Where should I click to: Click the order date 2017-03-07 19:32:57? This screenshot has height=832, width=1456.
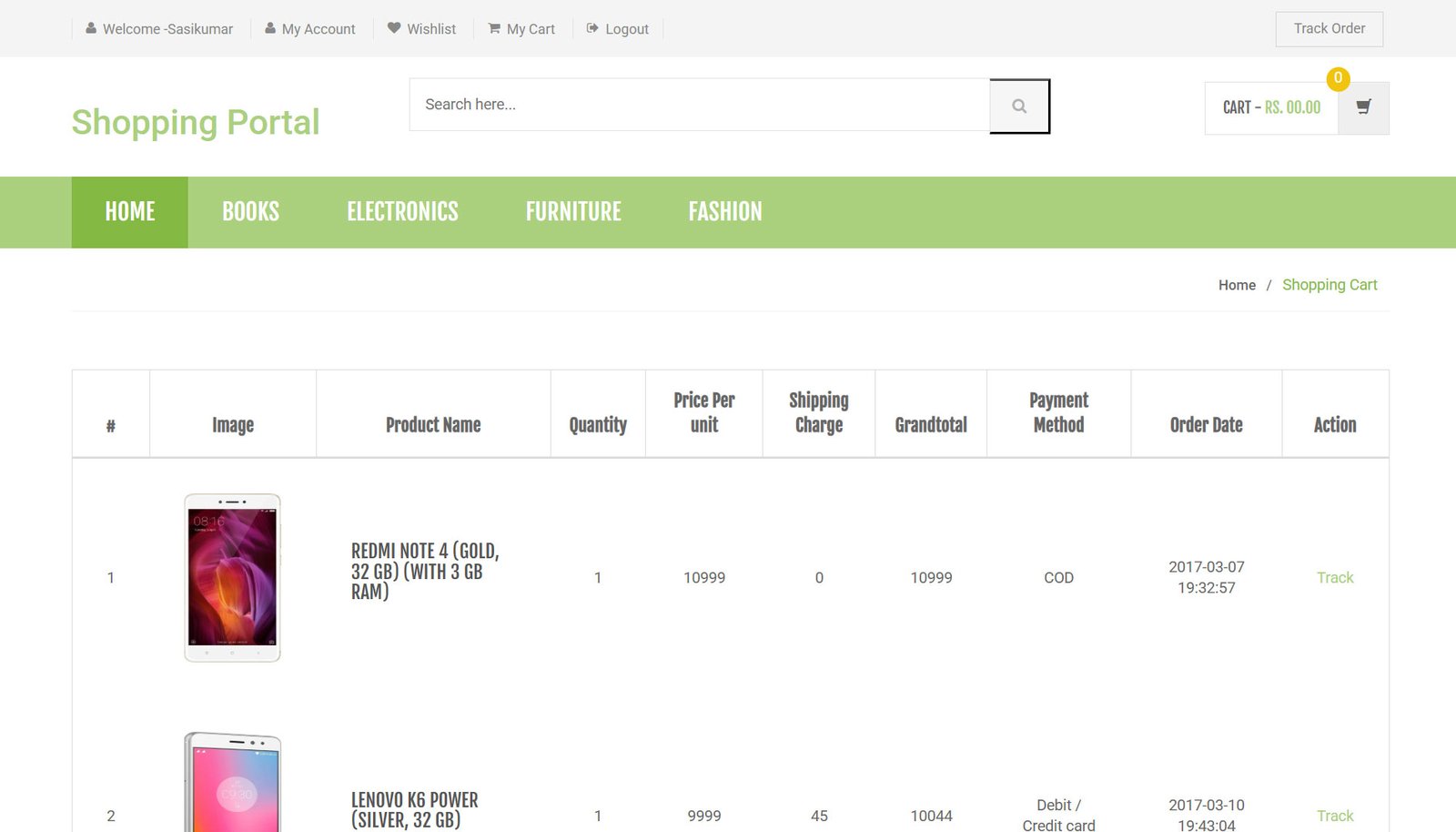(1207, 577)
